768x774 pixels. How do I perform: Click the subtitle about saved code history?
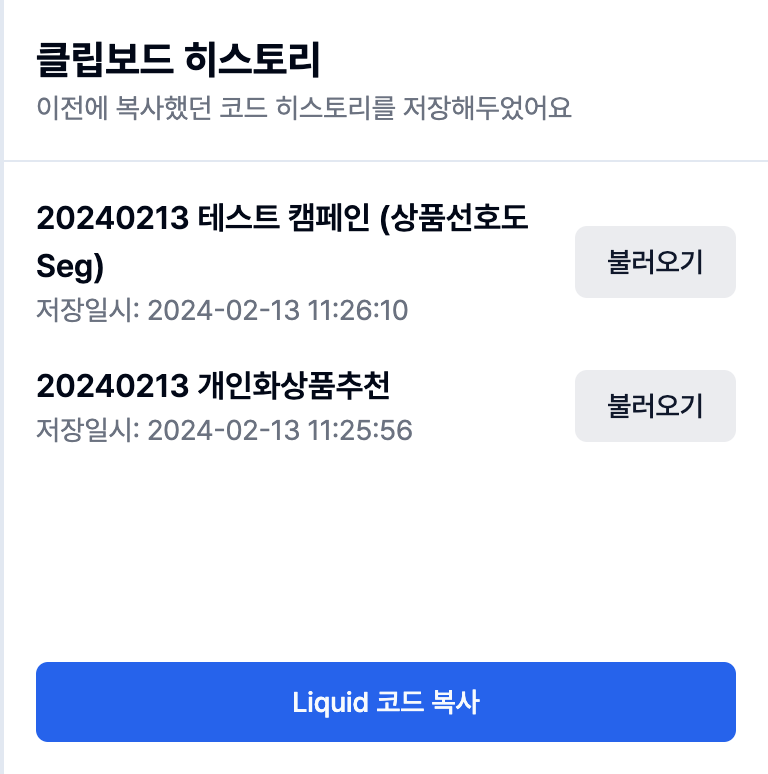[x=304, y=108]
